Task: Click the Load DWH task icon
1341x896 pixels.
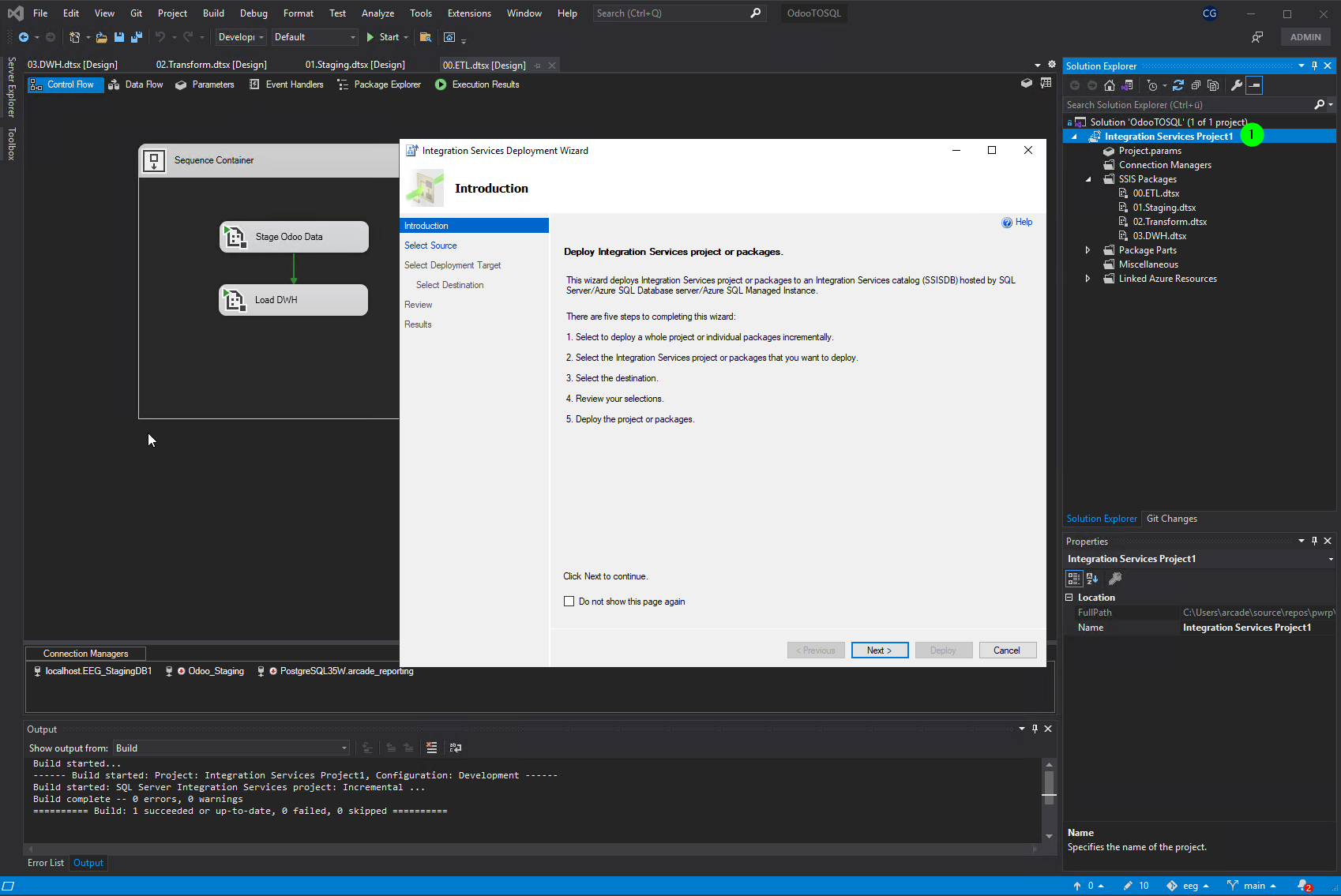Action: (235, 300)
